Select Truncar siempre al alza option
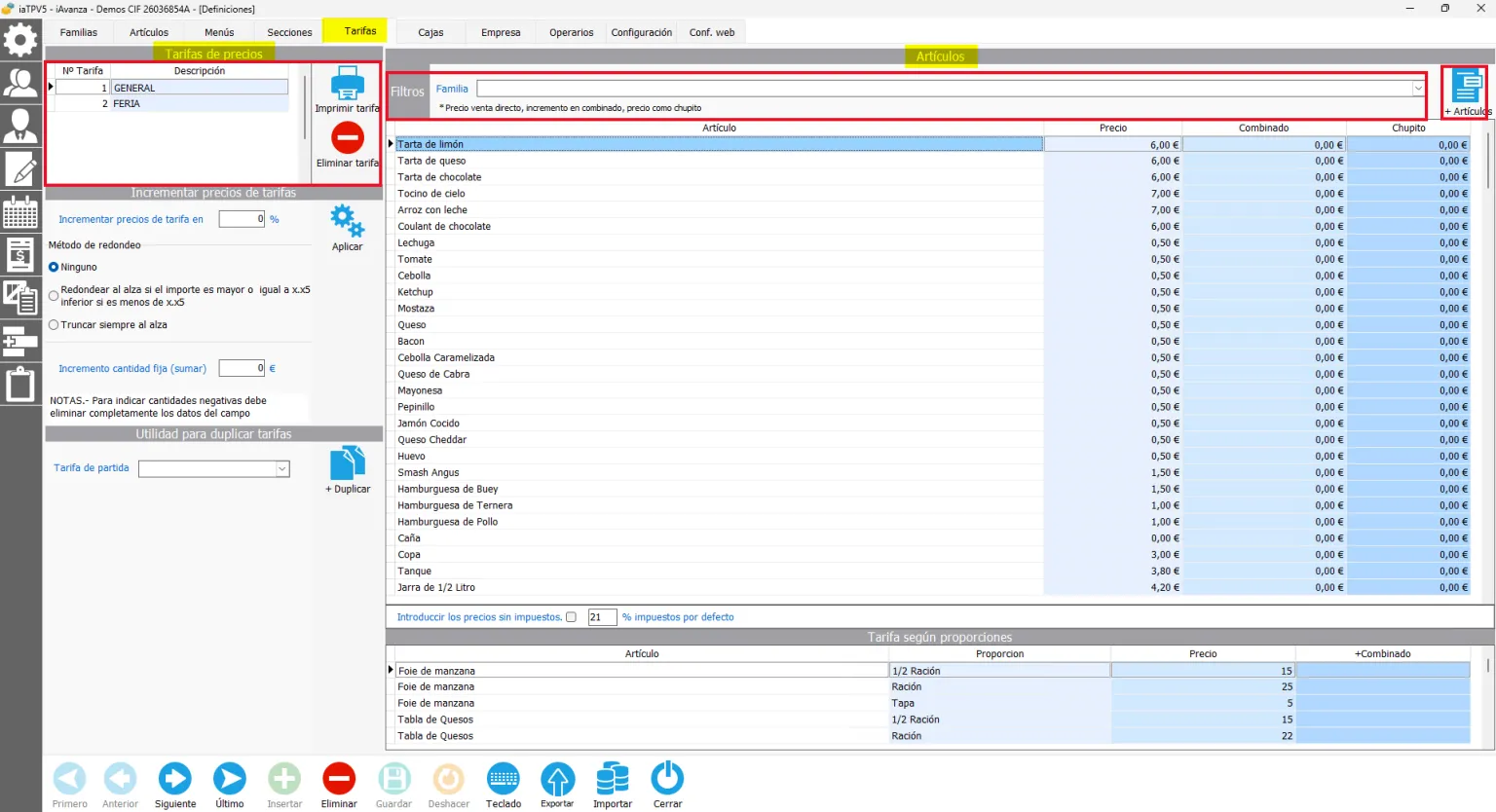The height and width of the screenshot is (812, 1496). pyautogui.click(x=54, y=325)
